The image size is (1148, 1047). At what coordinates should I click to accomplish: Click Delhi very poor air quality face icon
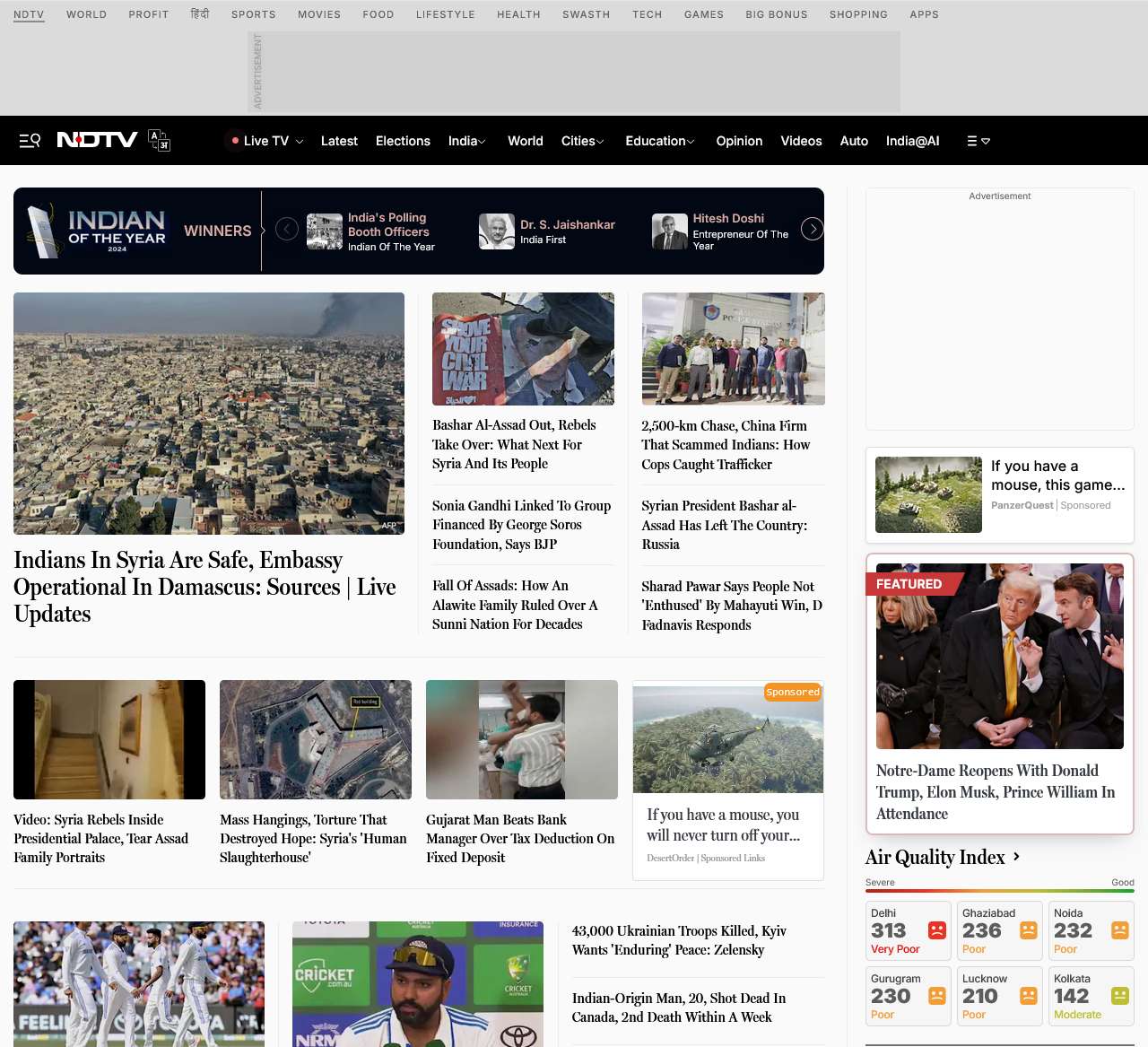click(937, 930)
